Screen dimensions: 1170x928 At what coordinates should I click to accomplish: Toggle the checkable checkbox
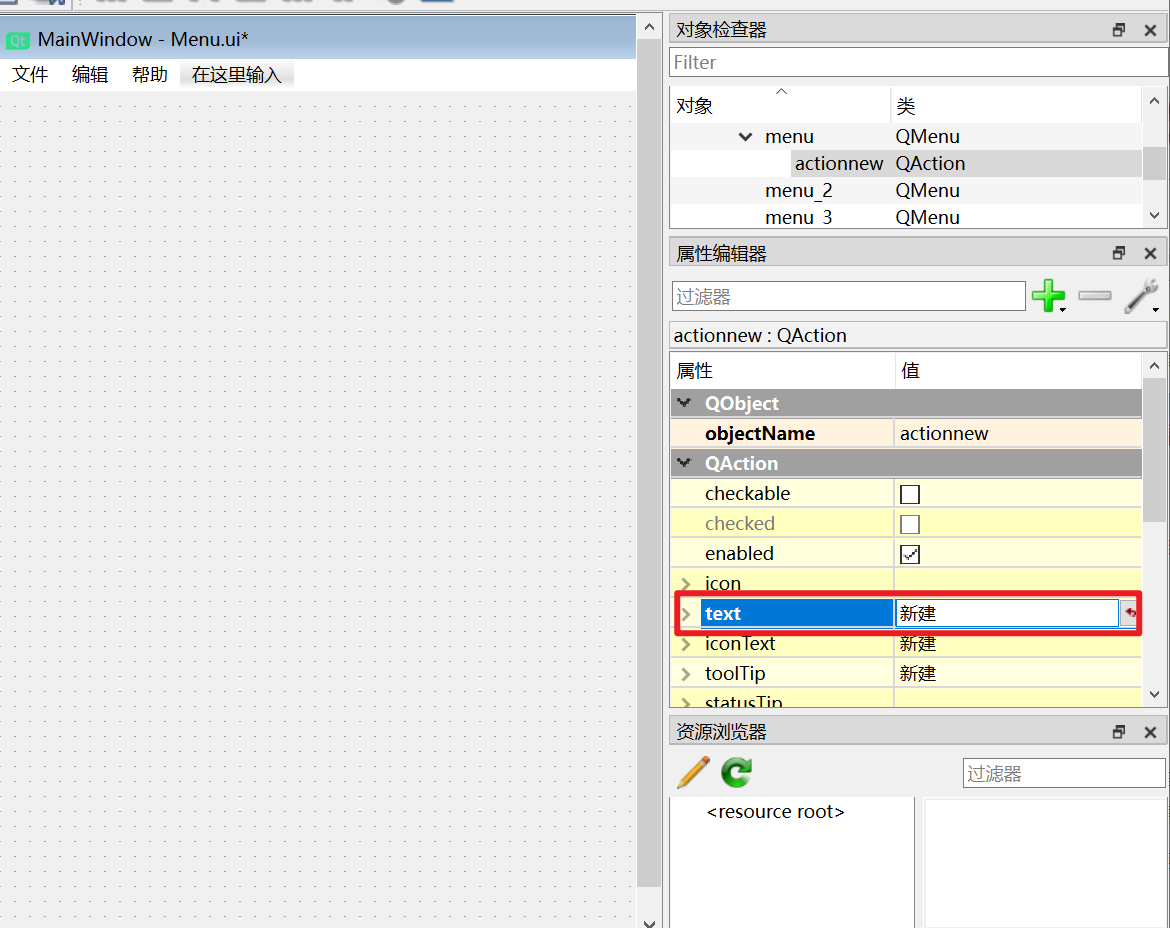point(910,494)
